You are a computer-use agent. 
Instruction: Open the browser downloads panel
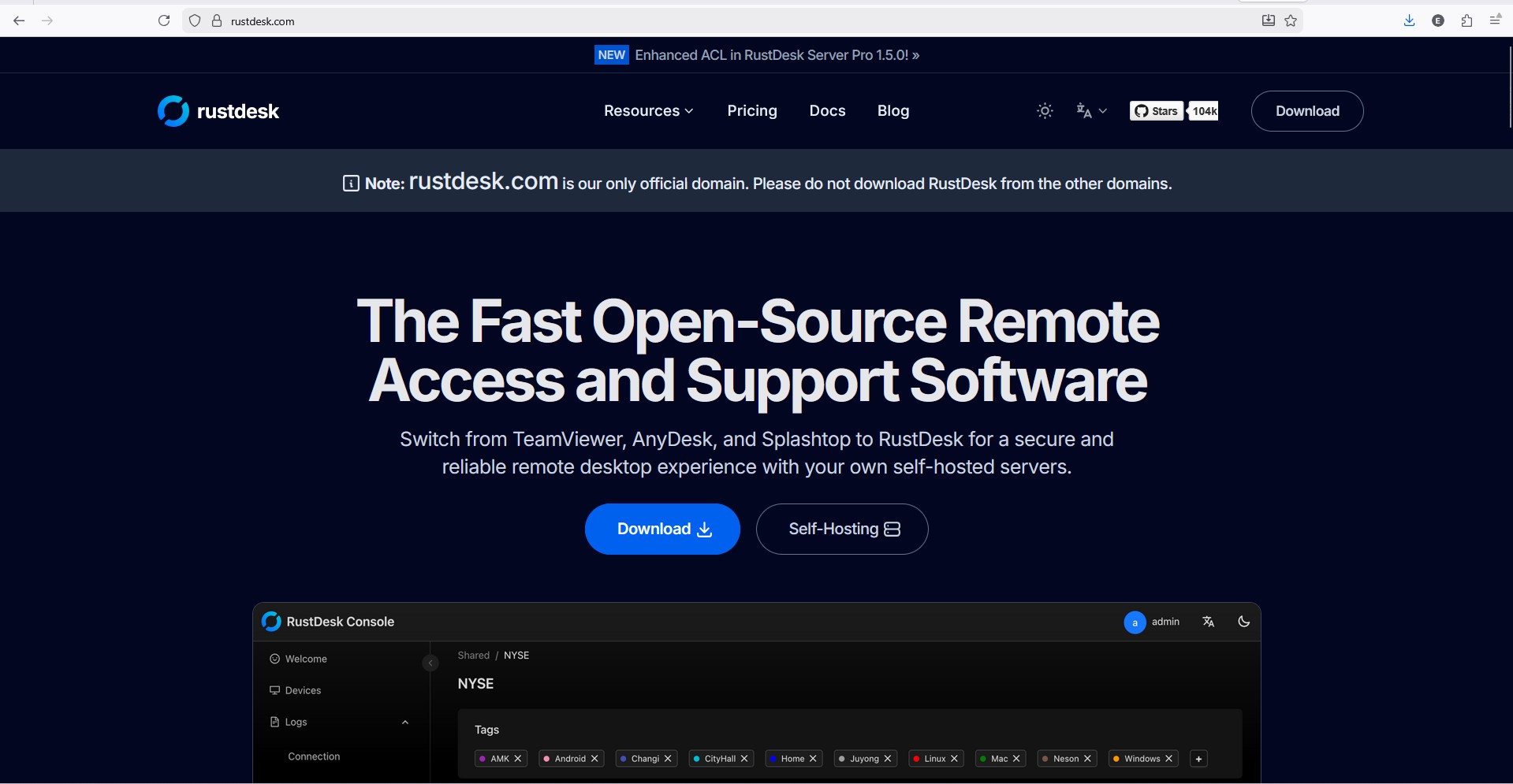pos(1409,20)
